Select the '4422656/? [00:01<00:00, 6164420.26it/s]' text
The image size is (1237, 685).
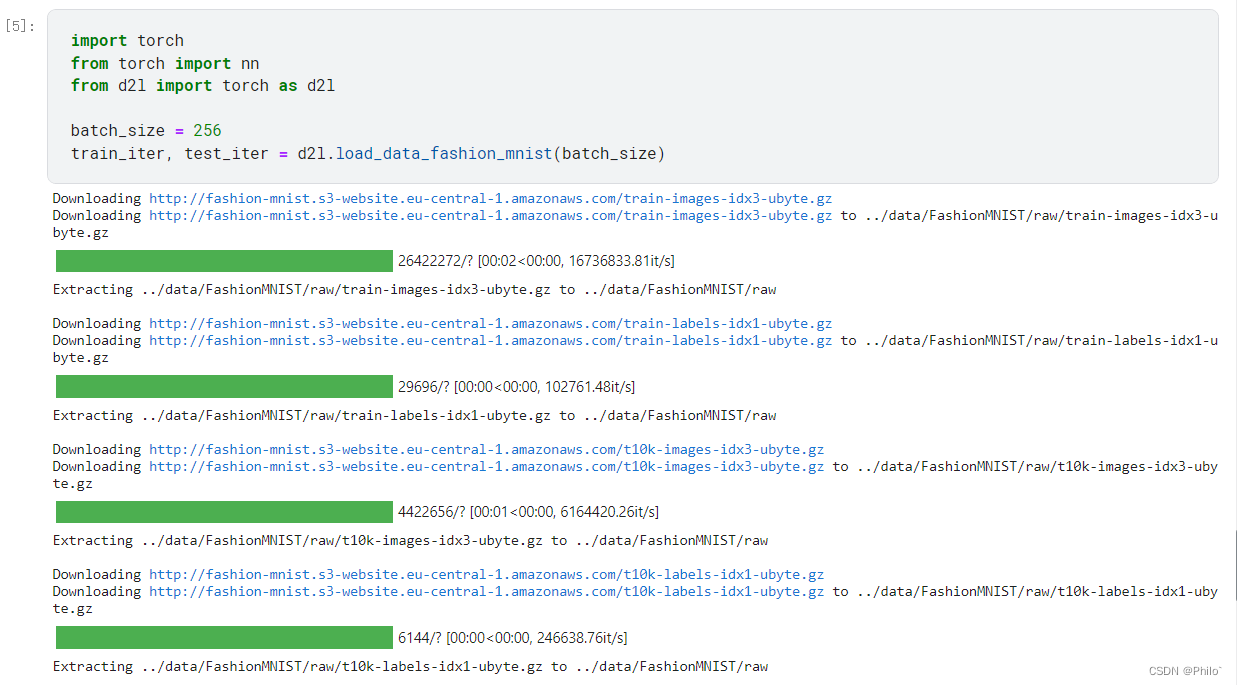point(528,512)
